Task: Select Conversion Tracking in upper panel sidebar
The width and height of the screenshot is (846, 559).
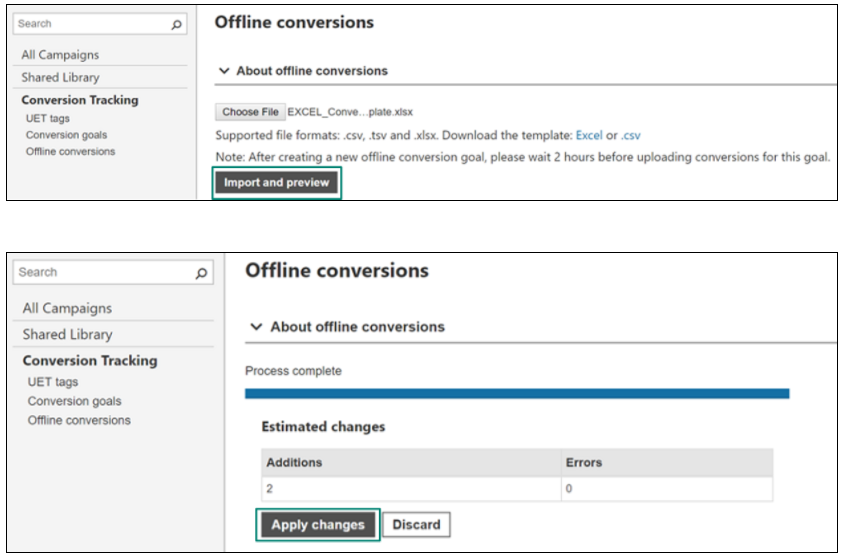Action: [80, 100]
